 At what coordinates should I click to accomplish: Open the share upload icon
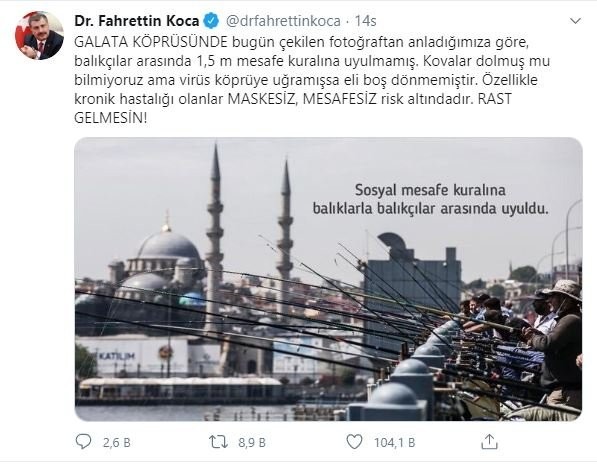pos(489,442)
